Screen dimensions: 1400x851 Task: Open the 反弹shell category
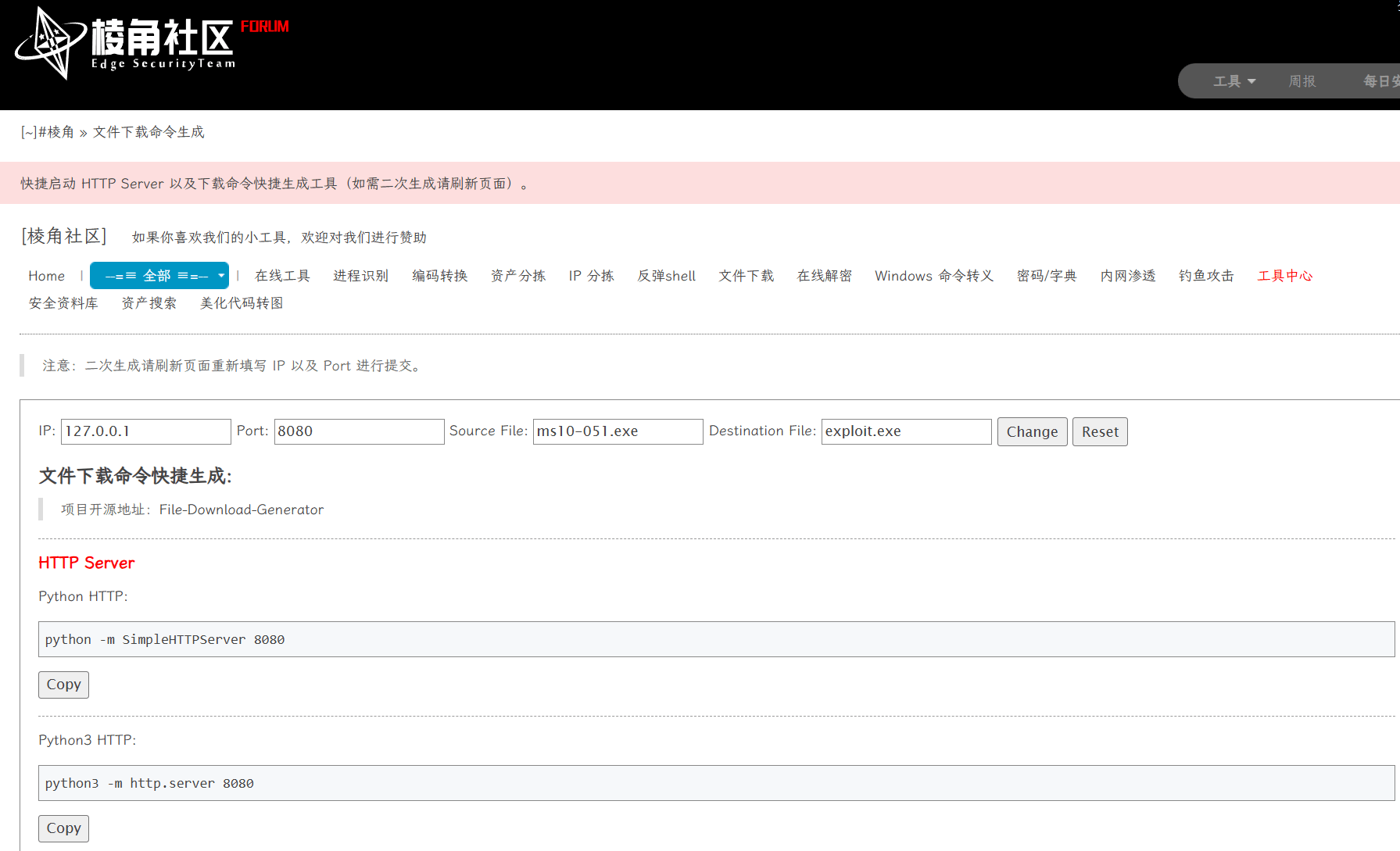pyautogui.click(x=667, y=276)
